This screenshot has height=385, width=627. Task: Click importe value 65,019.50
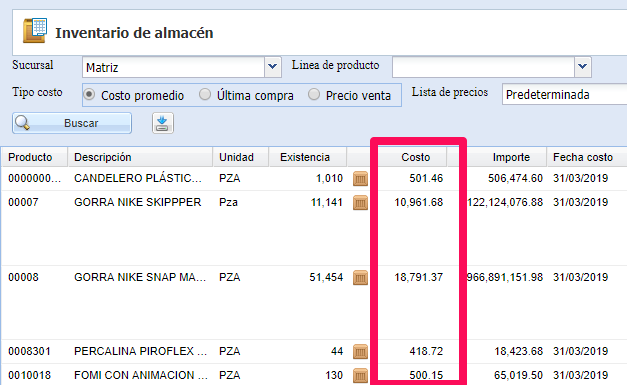(x=519, y=375)
